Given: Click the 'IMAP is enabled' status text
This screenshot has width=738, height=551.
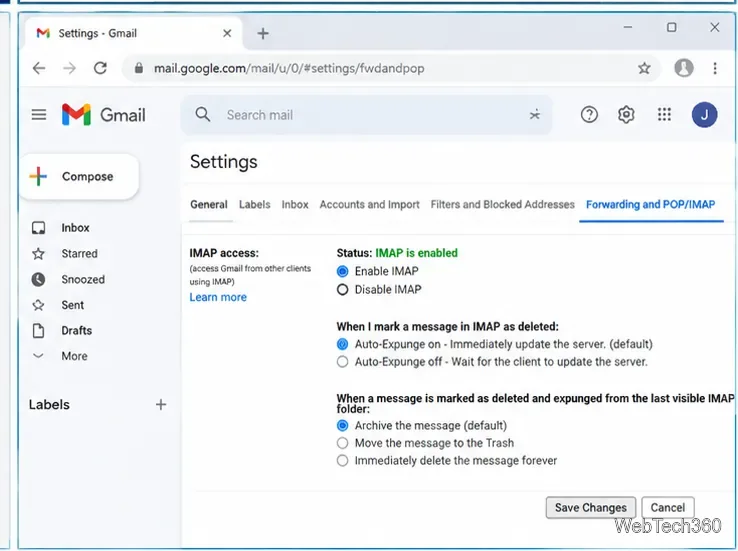Looking at the screenshot, I should (x=416, y=253).
